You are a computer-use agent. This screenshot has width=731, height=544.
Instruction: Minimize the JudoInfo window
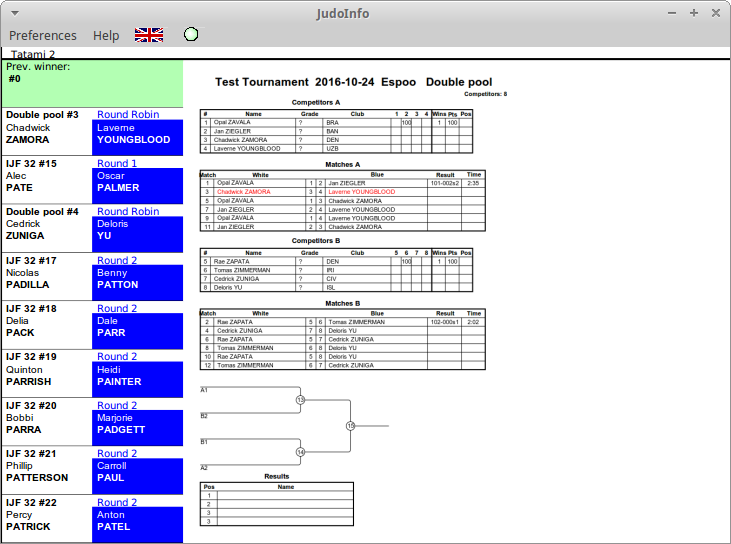point(673,13)
